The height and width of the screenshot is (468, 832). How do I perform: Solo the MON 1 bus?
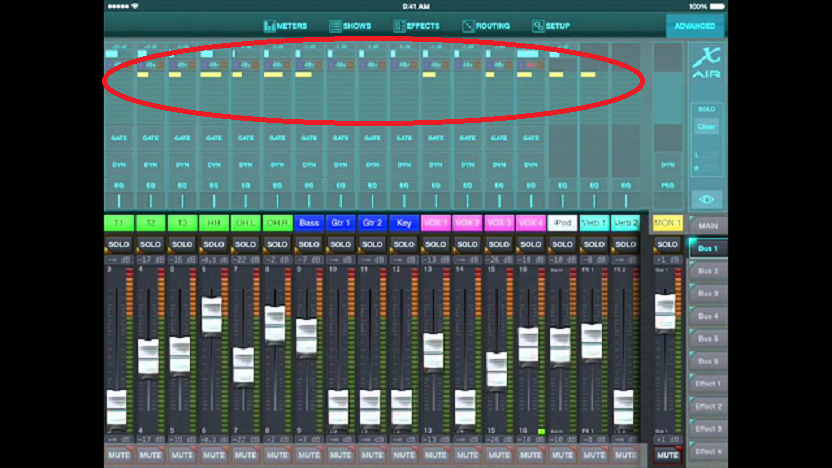tap(668, 245)
